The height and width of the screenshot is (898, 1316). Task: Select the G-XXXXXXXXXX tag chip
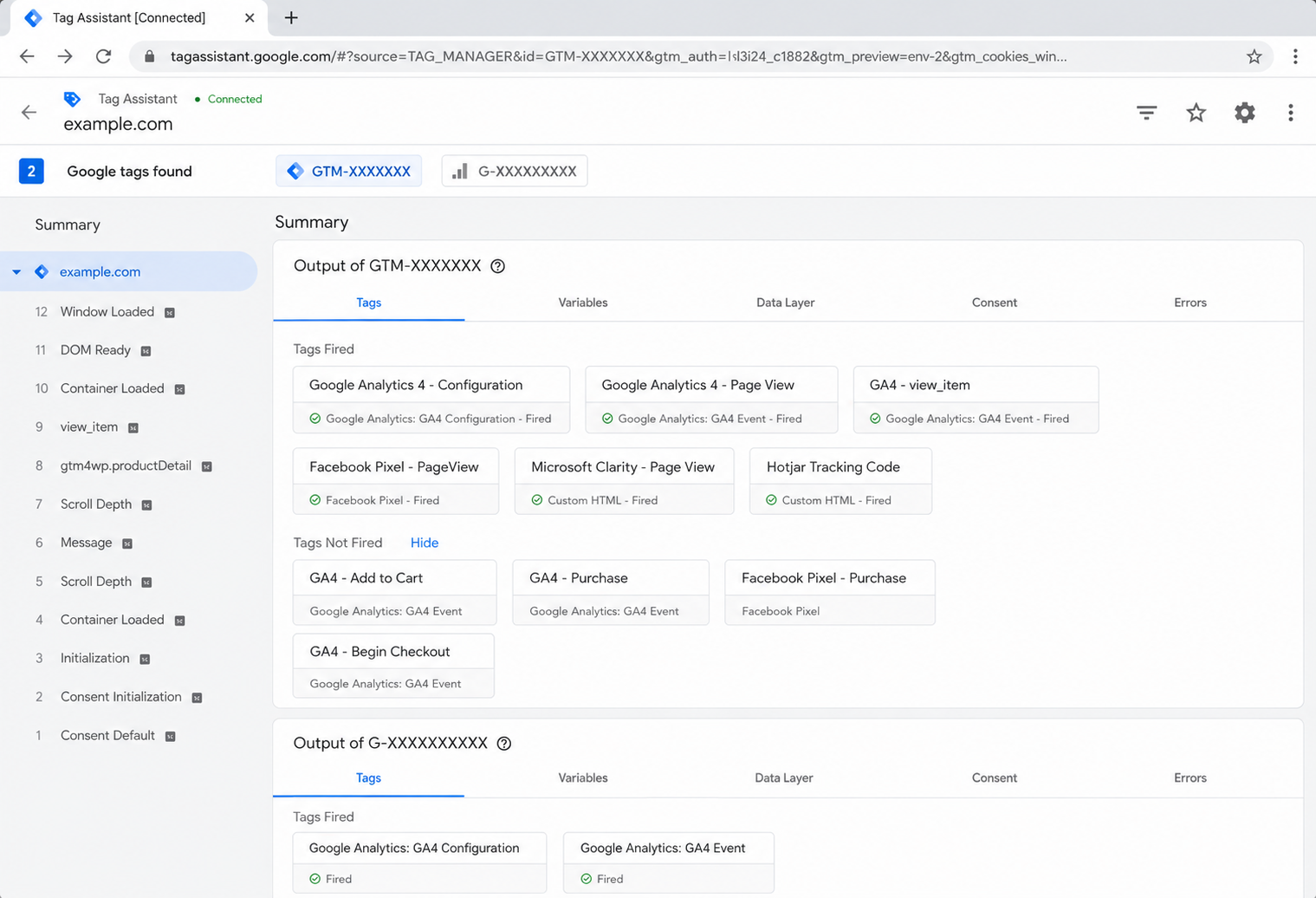pyautogui.click(x=515, y=171)
